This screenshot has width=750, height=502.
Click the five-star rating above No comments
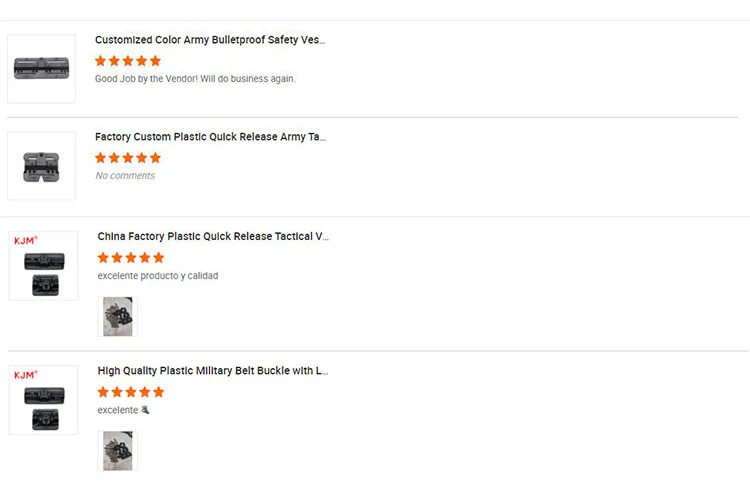(x=128, y=158)
